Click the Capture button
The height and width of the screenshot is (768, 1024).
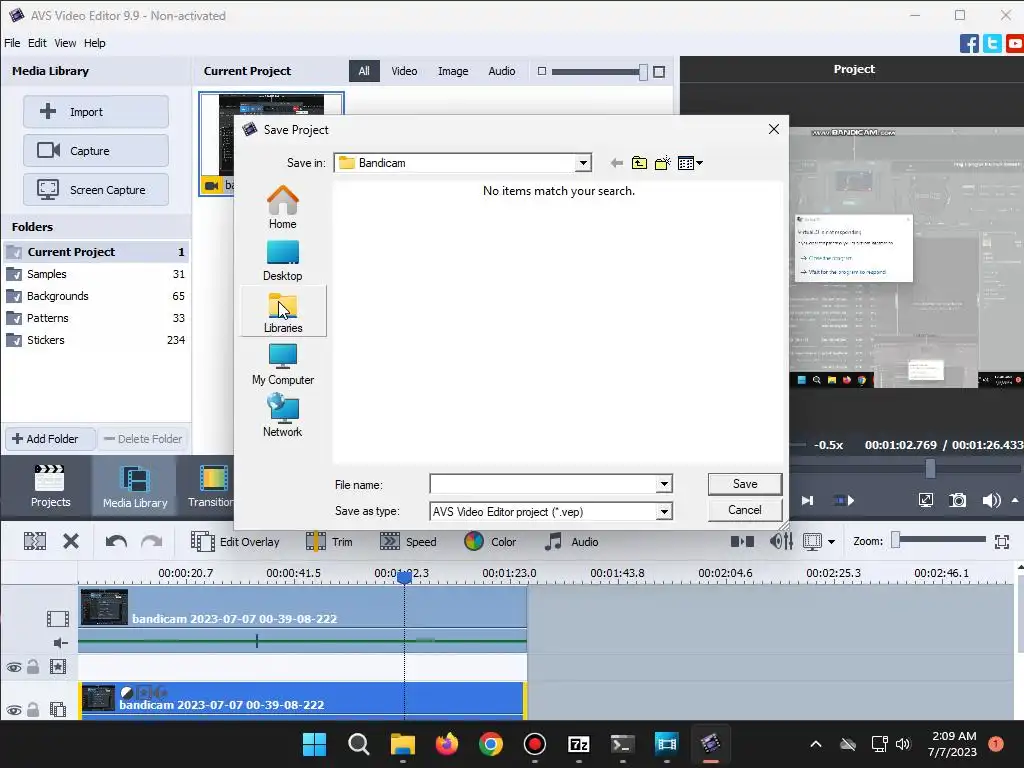[x=96, y=151]
